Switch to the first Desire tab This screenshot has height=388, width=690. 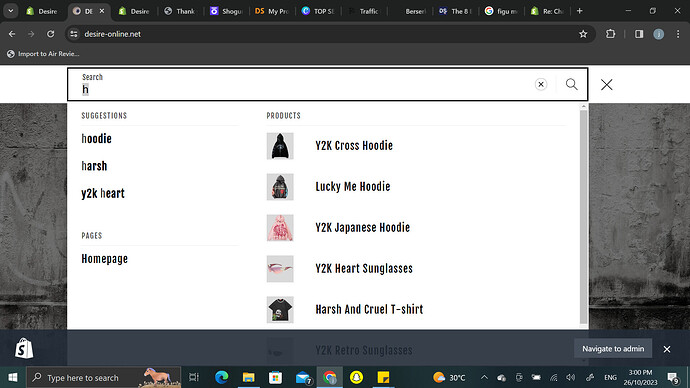42,11
